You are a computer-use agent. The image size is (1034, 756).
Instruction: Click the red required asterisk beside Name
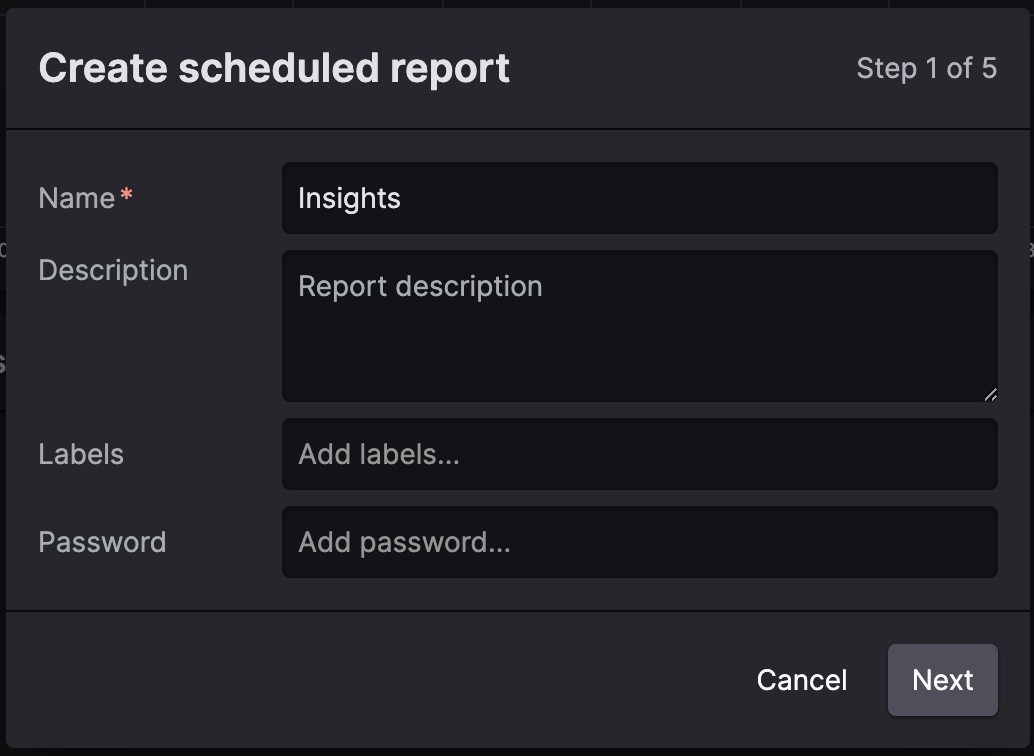[127, 196]
